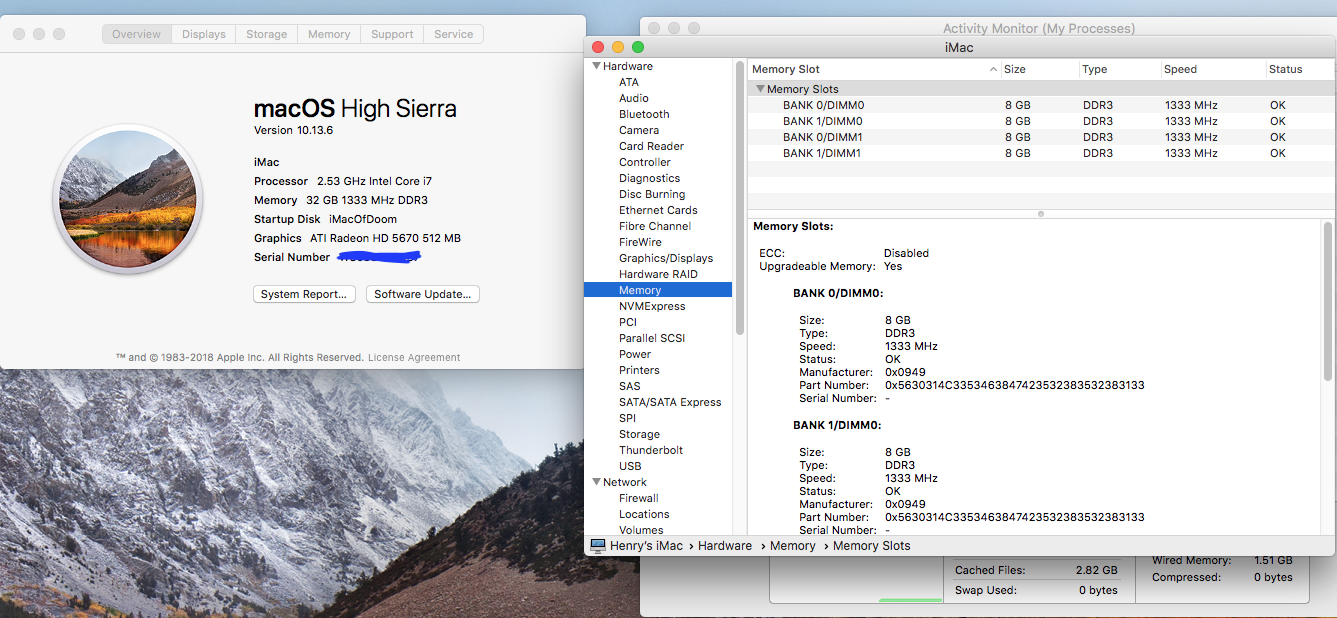
Task: Click the Software Update... button
Action: click(424, 294)
